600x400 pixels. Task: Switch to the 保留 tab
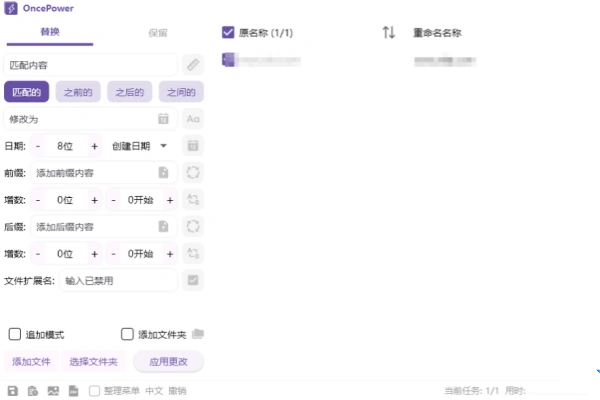pyautogui.click(x=157, y=32)
